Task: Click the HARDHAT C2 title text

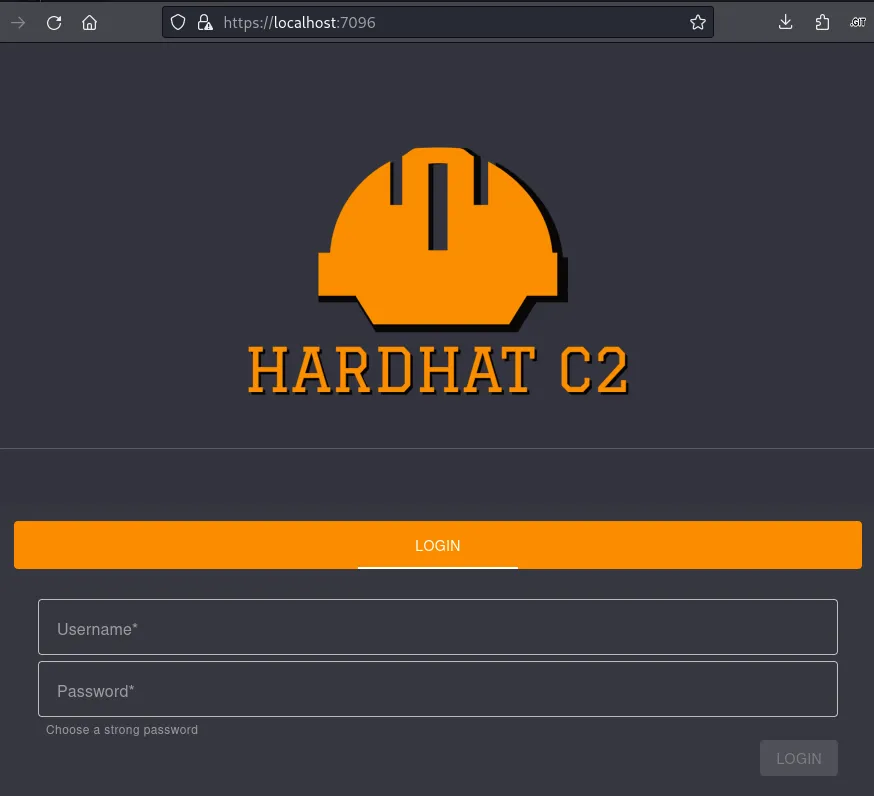Action: pos(437,370)
